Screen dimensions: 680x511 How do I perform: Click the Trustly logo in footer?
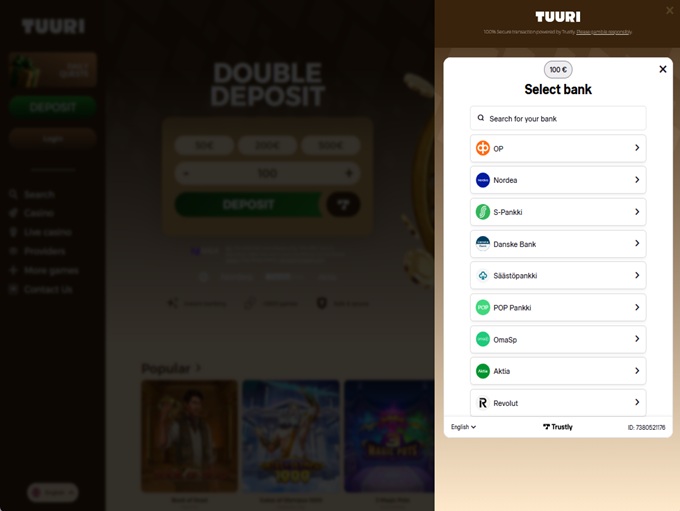558,427
